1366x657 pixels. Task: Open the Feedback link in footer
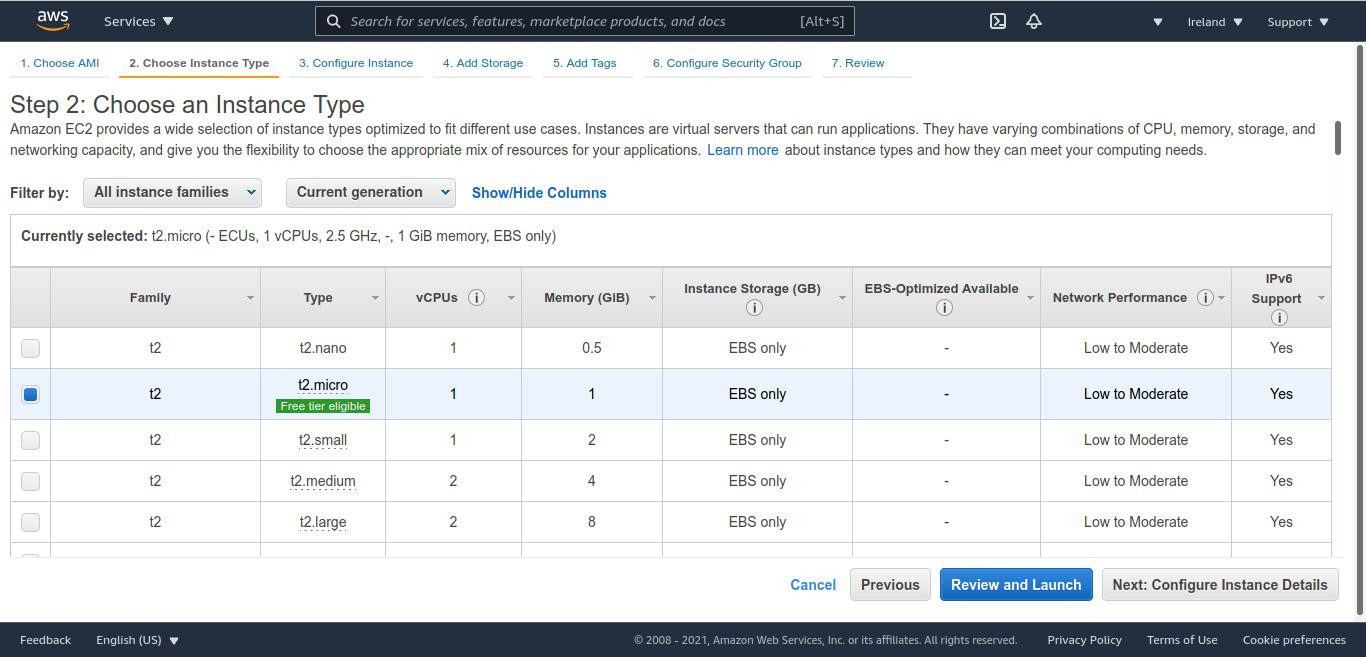pyautogui.click(x=45, y=640)
